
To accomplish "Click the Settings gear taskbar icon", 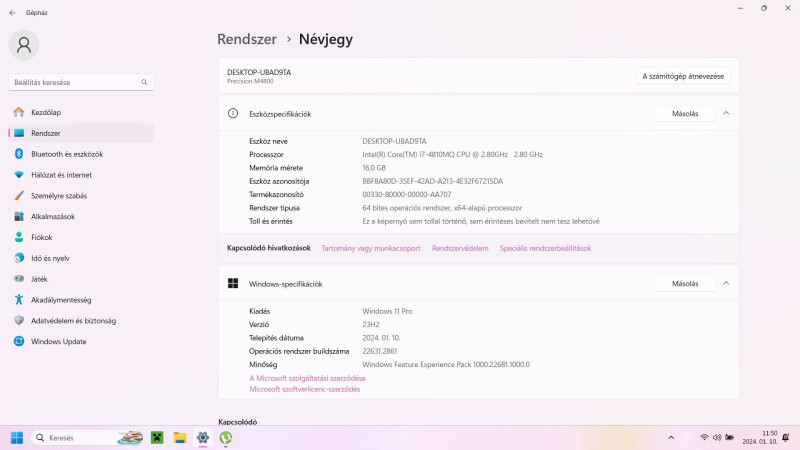I will 203,438.
